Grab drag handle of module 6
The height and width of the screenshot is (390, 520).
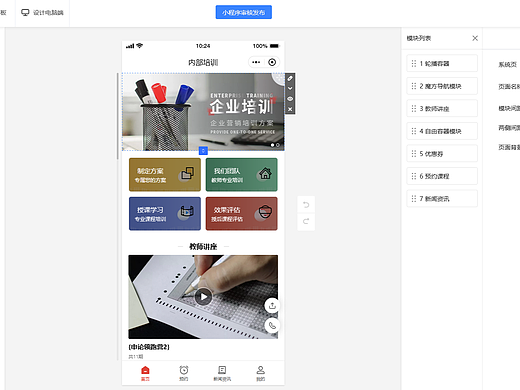coord(414,176)
